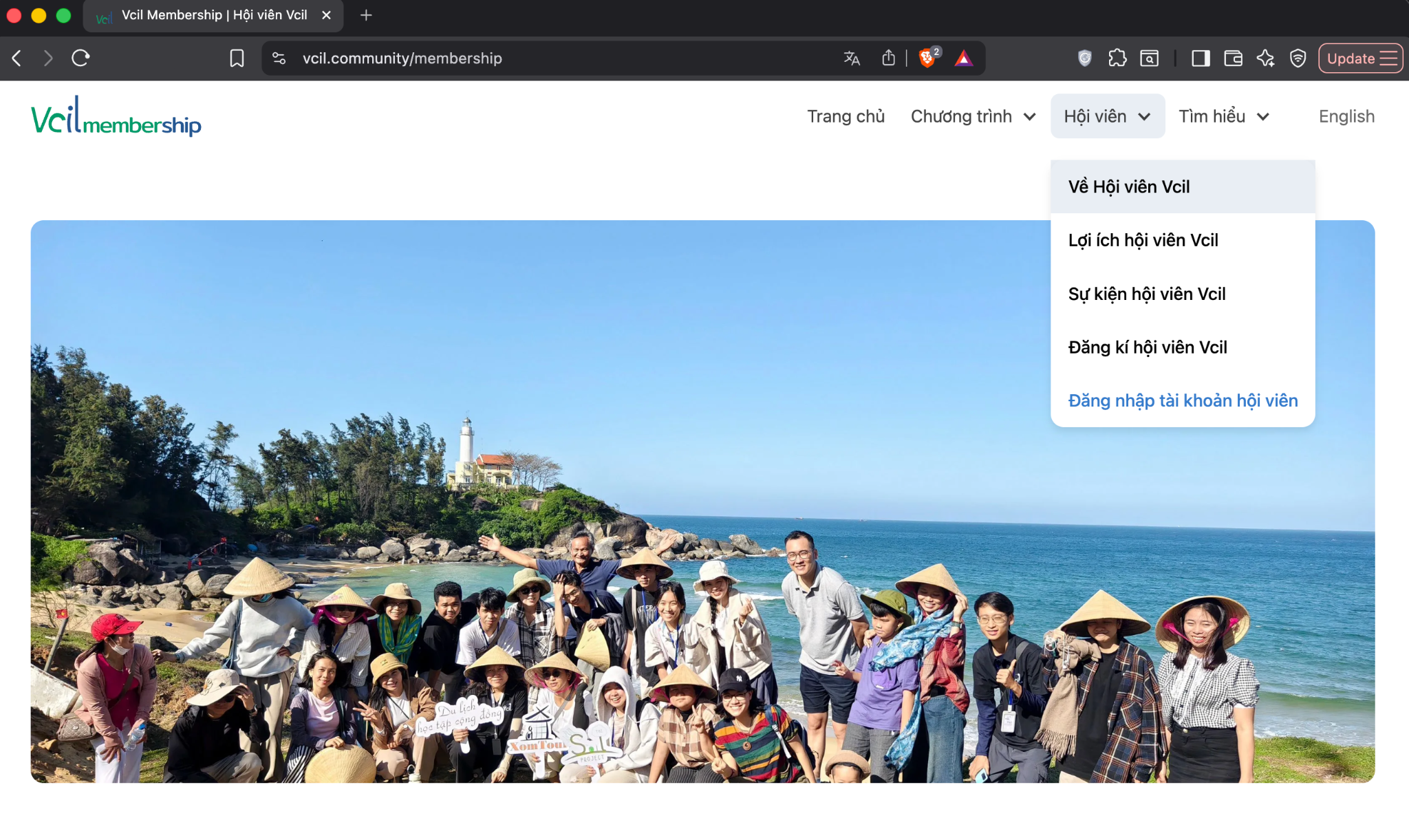Click Đăng nhập tài khoản hội viên link
Image resolution: width=1409 pixels, height=840 pixels.
(1183, 400)
